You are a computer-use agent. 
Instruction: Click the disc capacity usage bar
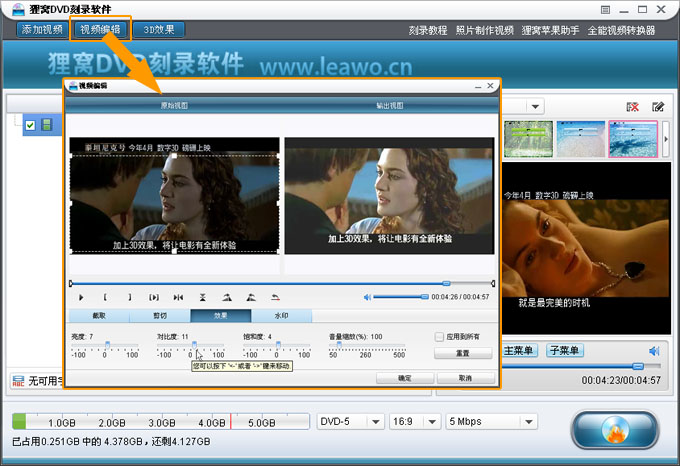tap(161, 421)
